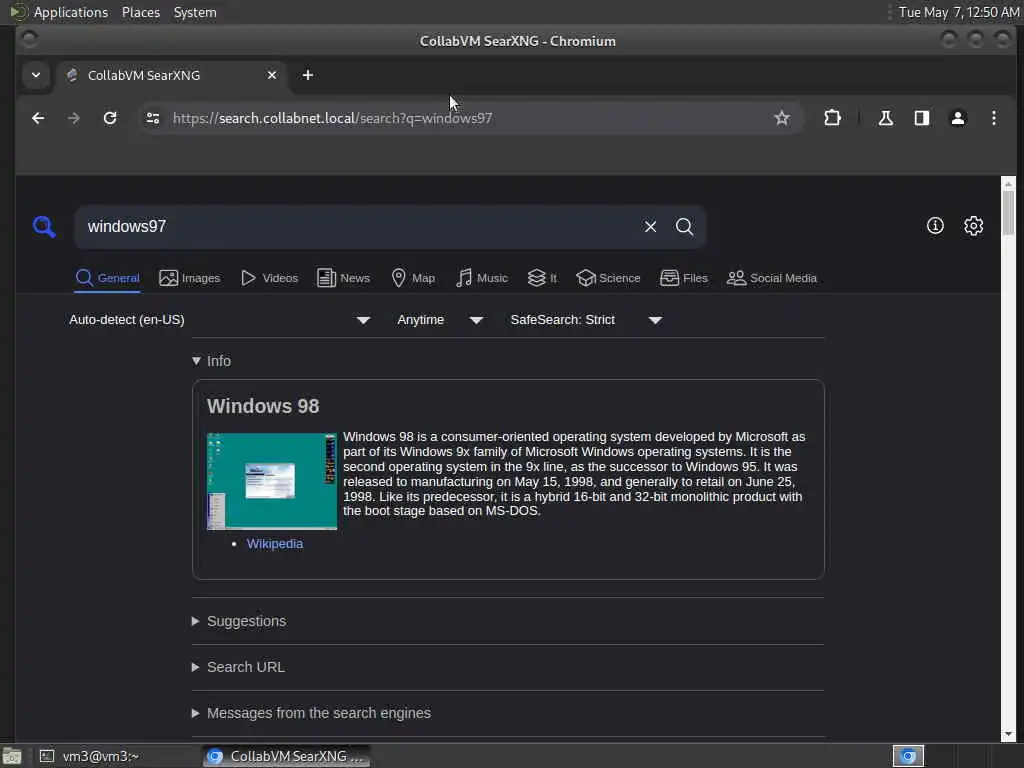Open the profile account icon
This screenshot has height=768, width=1024.
[x=957, y=118]
